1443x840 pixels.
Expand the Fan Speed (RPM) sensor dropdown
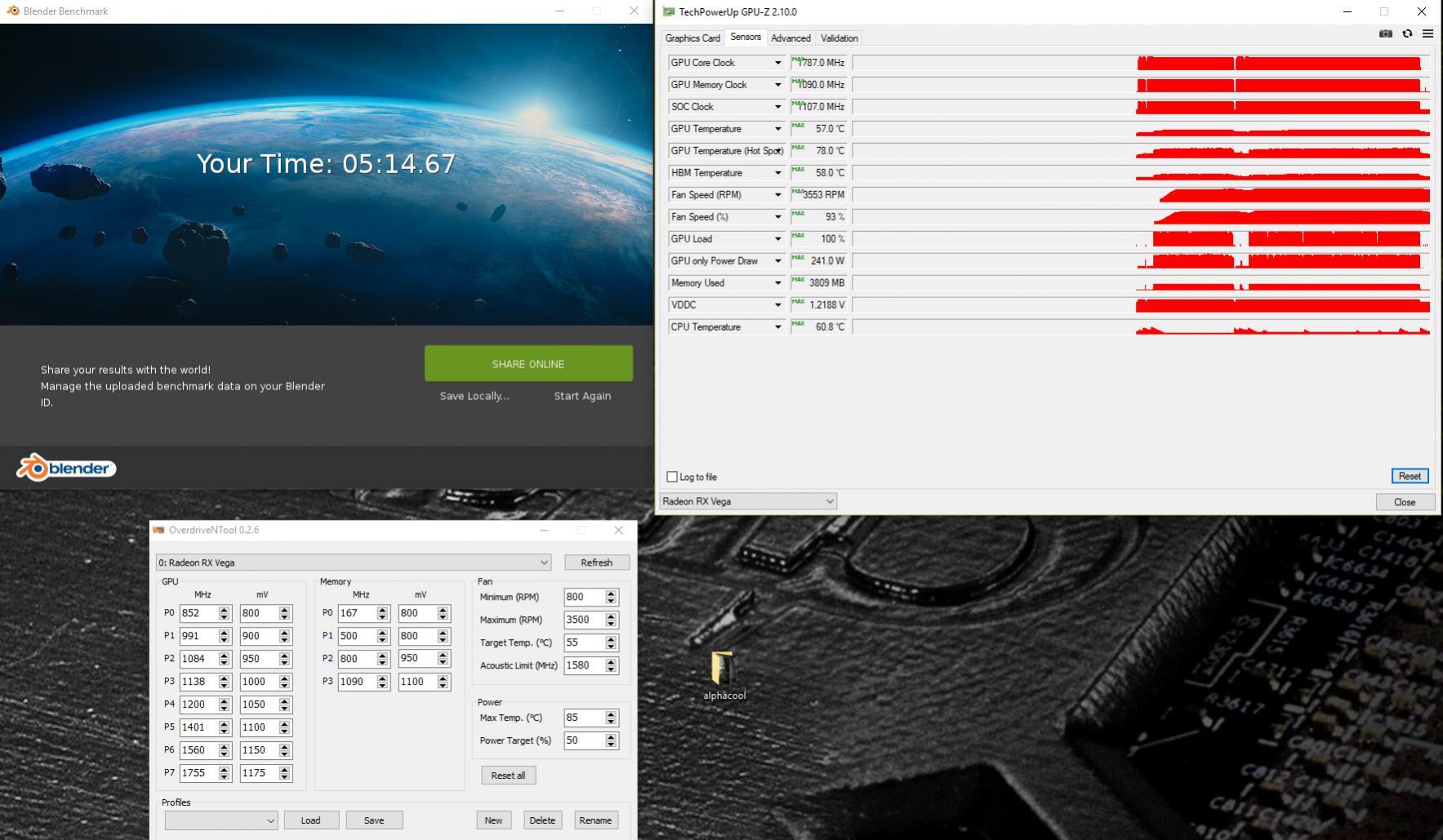777,195
